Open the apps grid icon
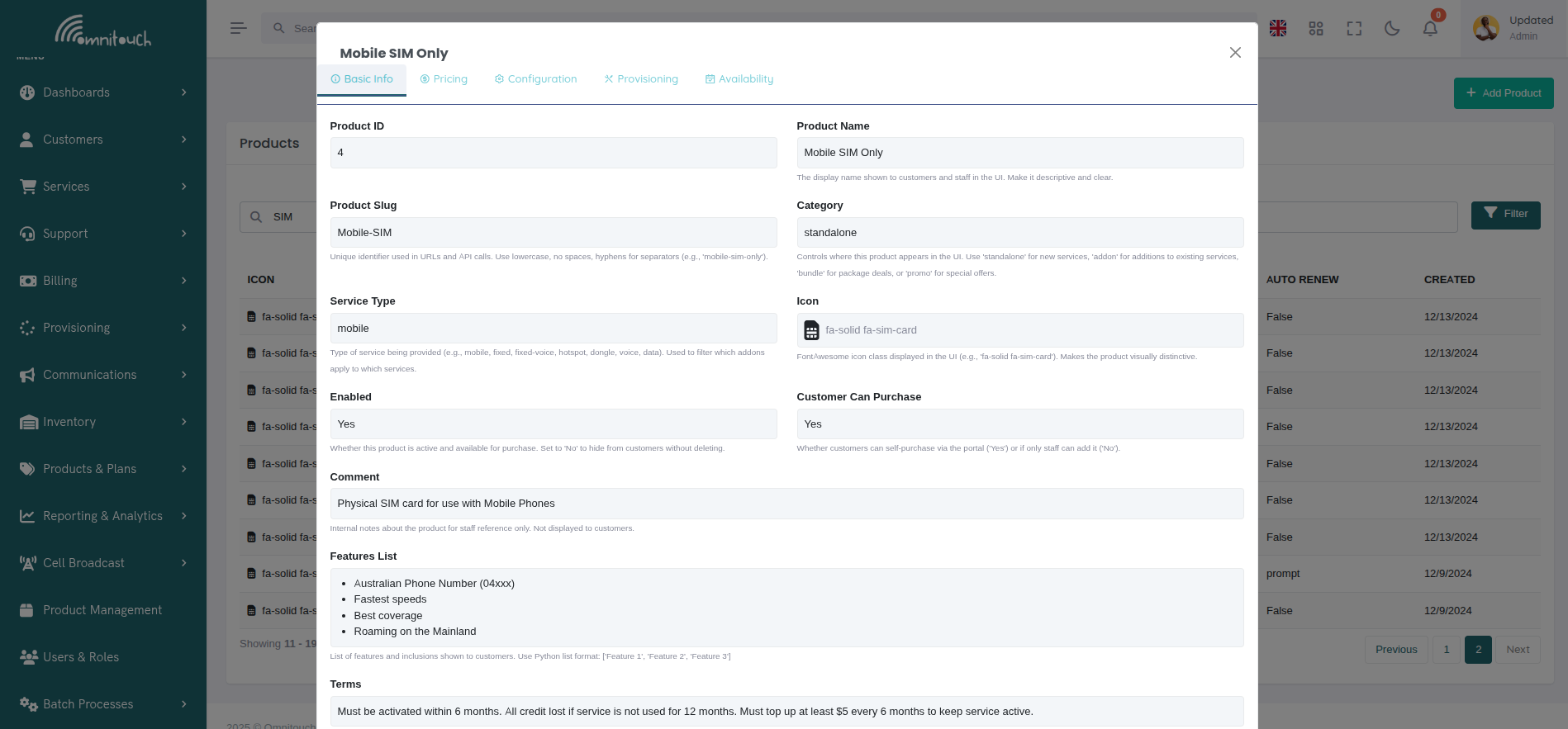Image resolution: width=1568 pixels, height=729 pixels. point(1316,29)
